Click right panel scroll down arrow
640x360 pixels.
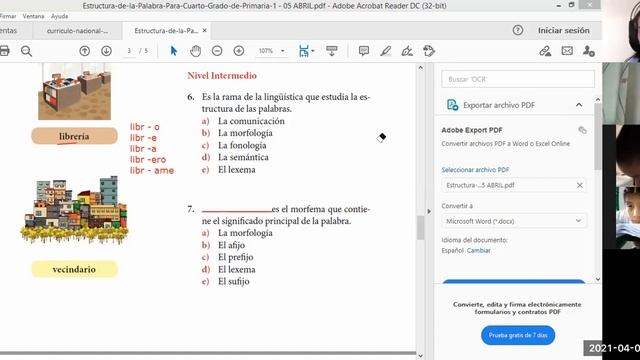[598, 280]
